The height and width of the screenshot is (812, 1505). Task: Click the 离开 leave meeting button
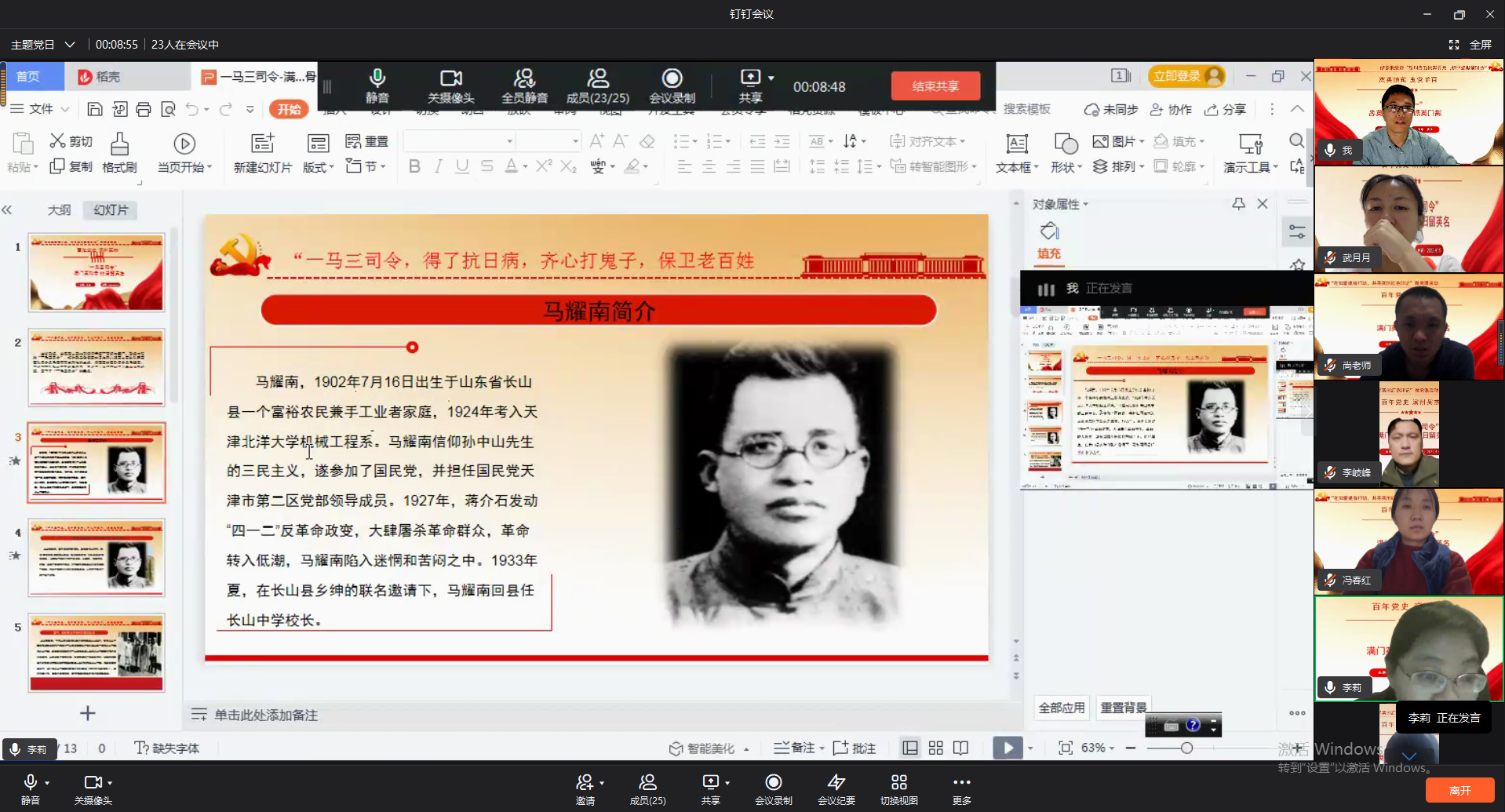tap(1459, 790)
